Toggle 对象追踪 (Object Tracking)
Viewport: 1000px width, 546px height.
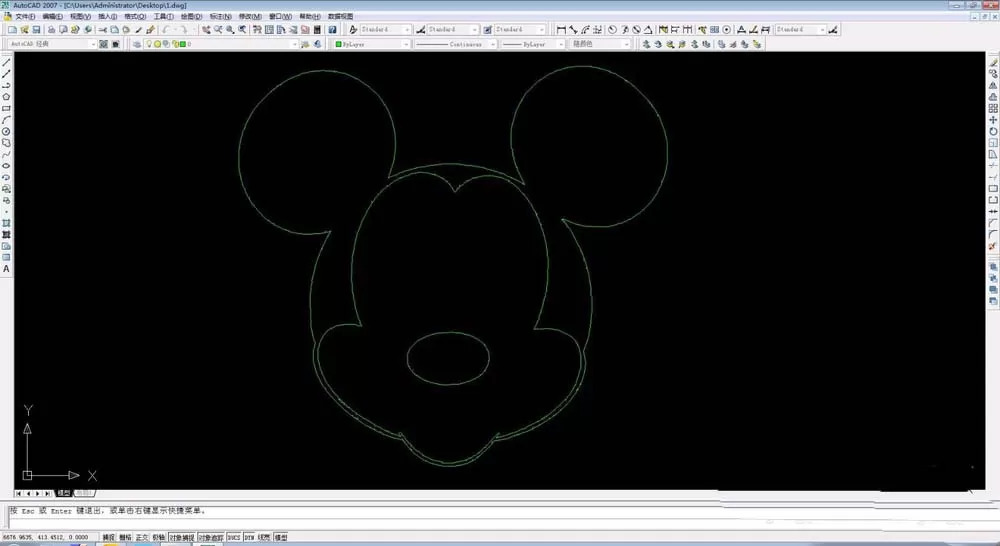tap(210, 538)
